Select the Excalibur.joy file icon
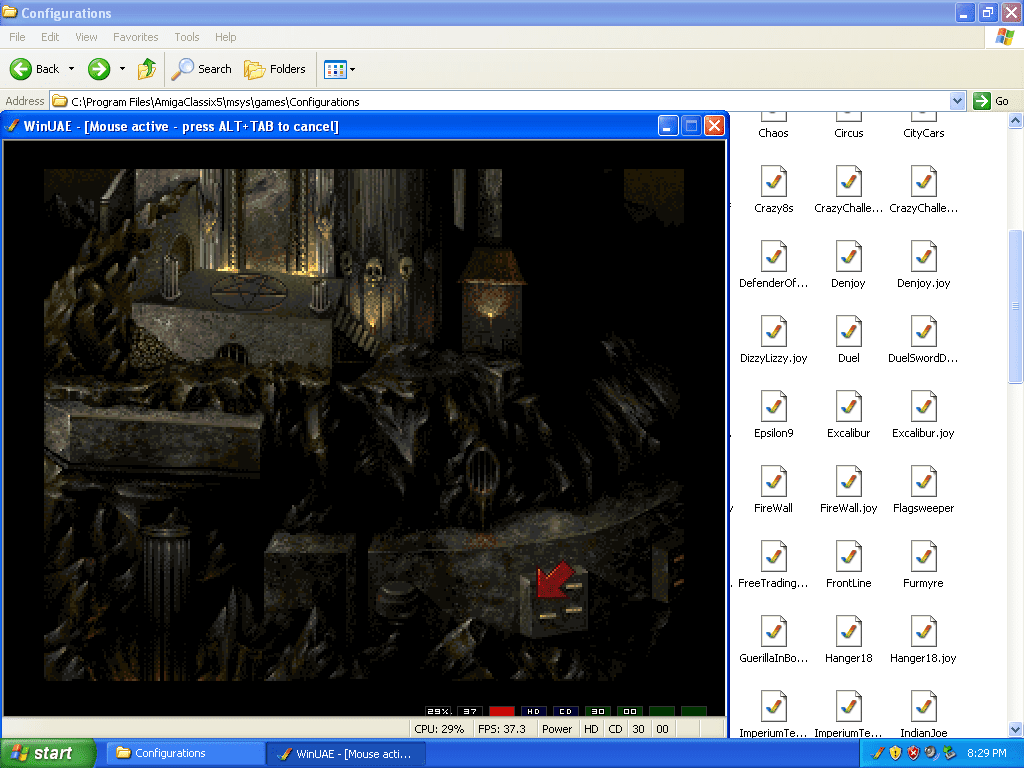 (x=923, y=407)
